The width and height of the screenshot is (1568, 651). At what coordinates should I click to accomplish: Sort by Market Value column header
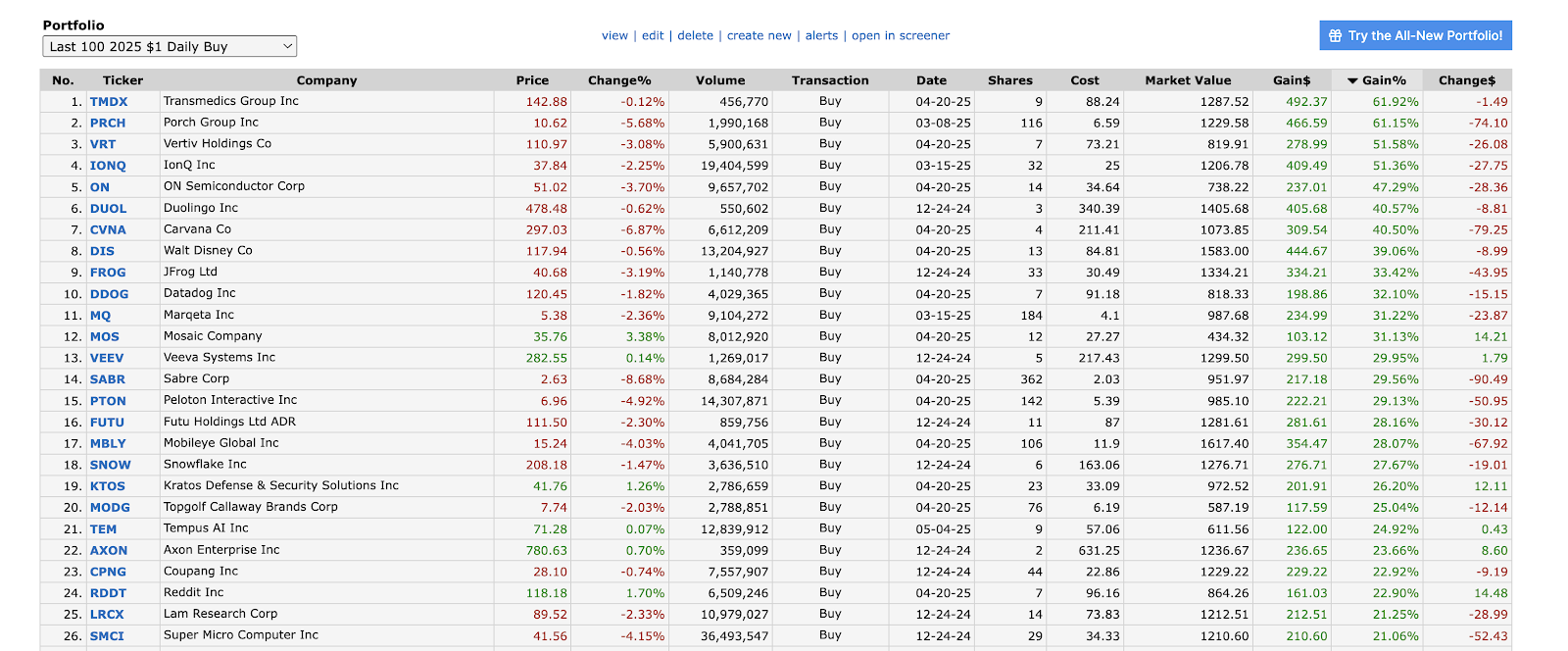pyautogui.click(x=1188, y=80)
